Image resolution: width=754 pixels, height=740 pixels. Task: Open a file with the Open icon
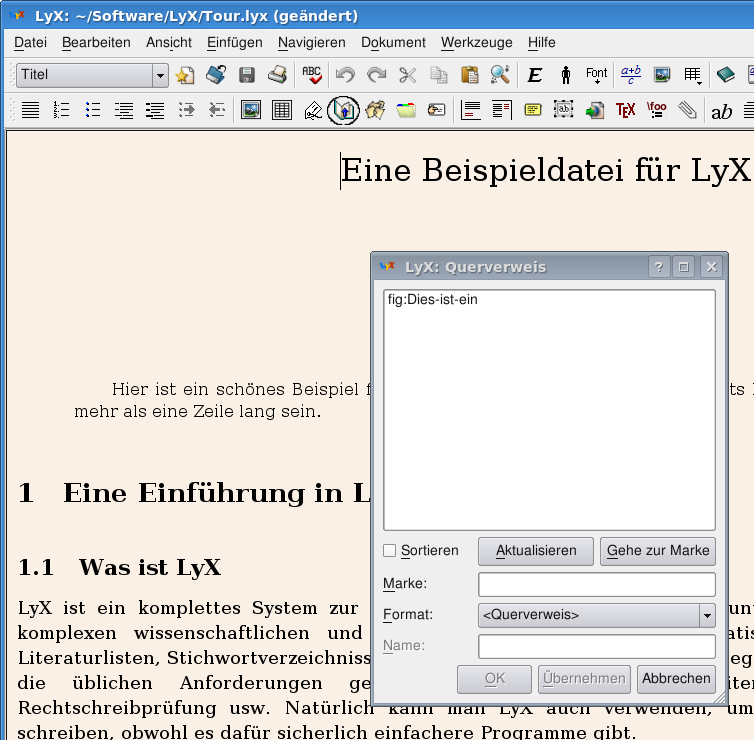click(216, 75)
